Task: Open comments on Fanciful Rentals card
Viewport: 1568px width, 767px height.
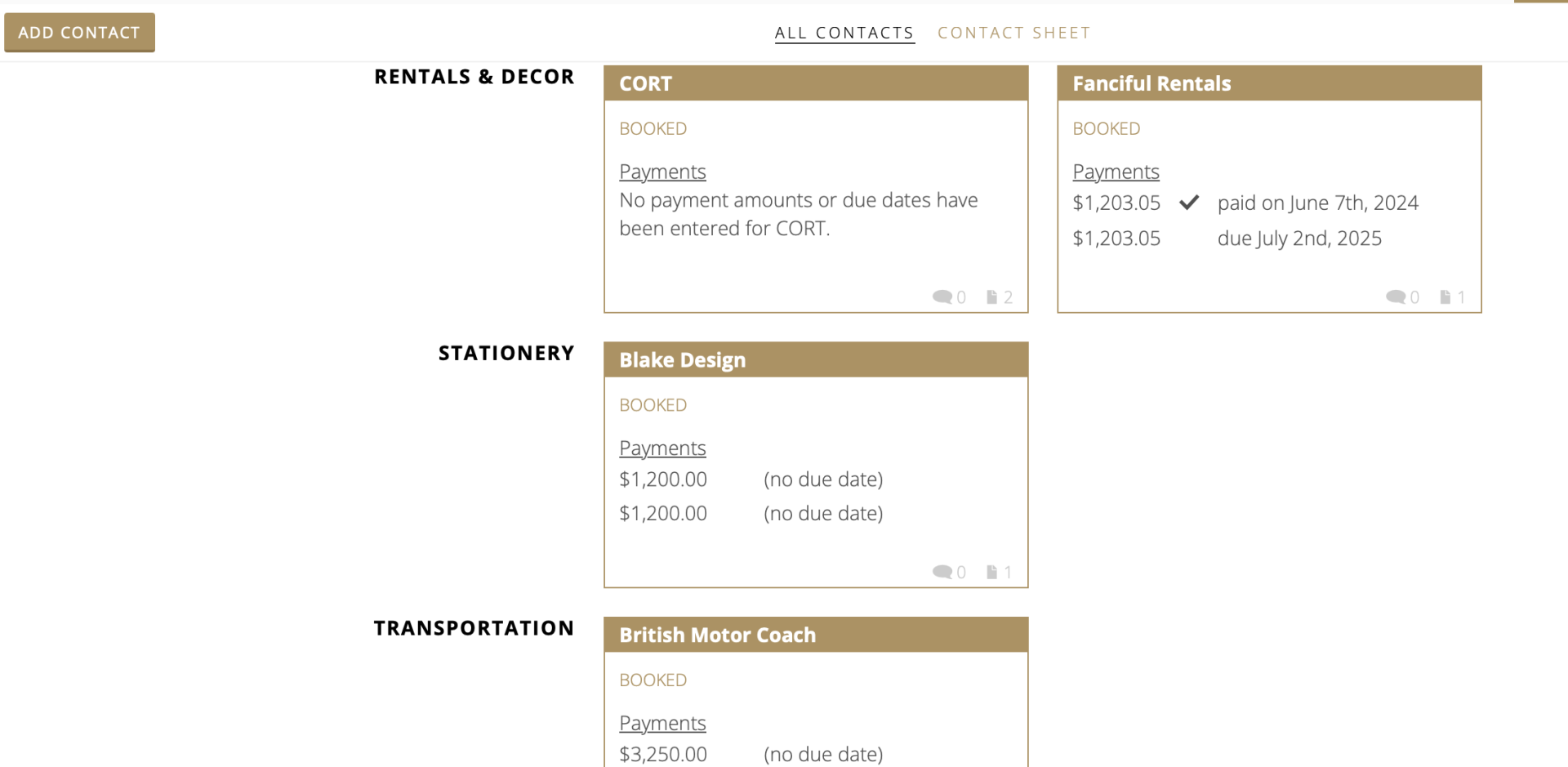Action: [x=1396, y=297]
